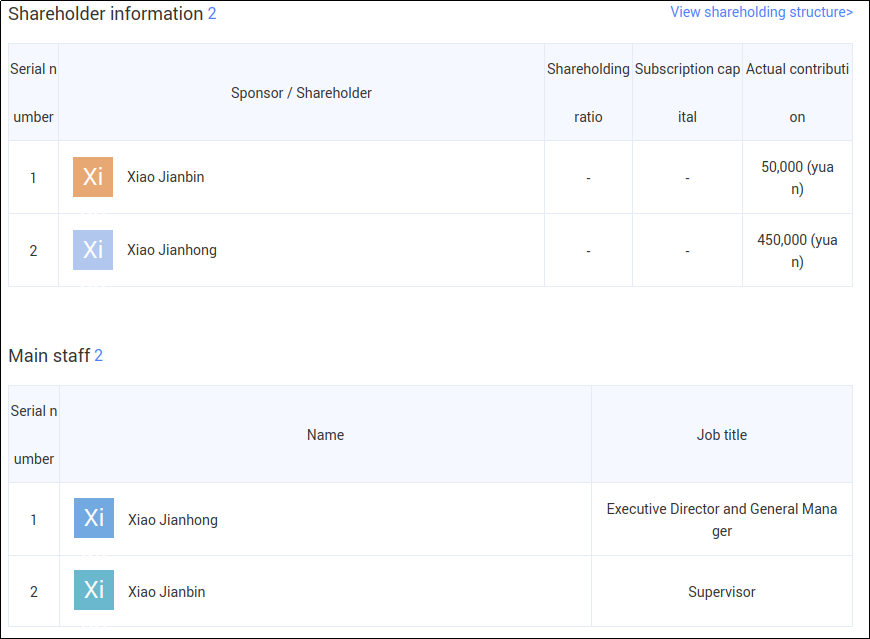Click the Actual contribution column header
870x639 pixels.
797,92
